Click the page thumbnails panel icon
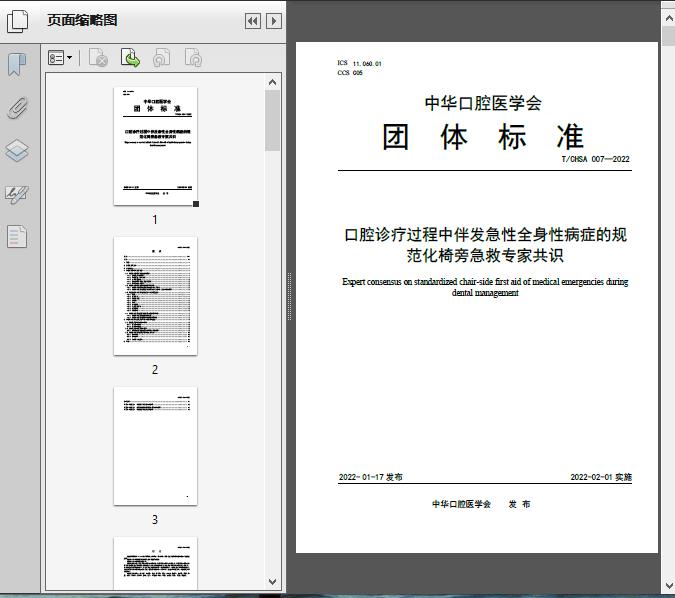This screenshot has height=598, width=675. (17, 20)
